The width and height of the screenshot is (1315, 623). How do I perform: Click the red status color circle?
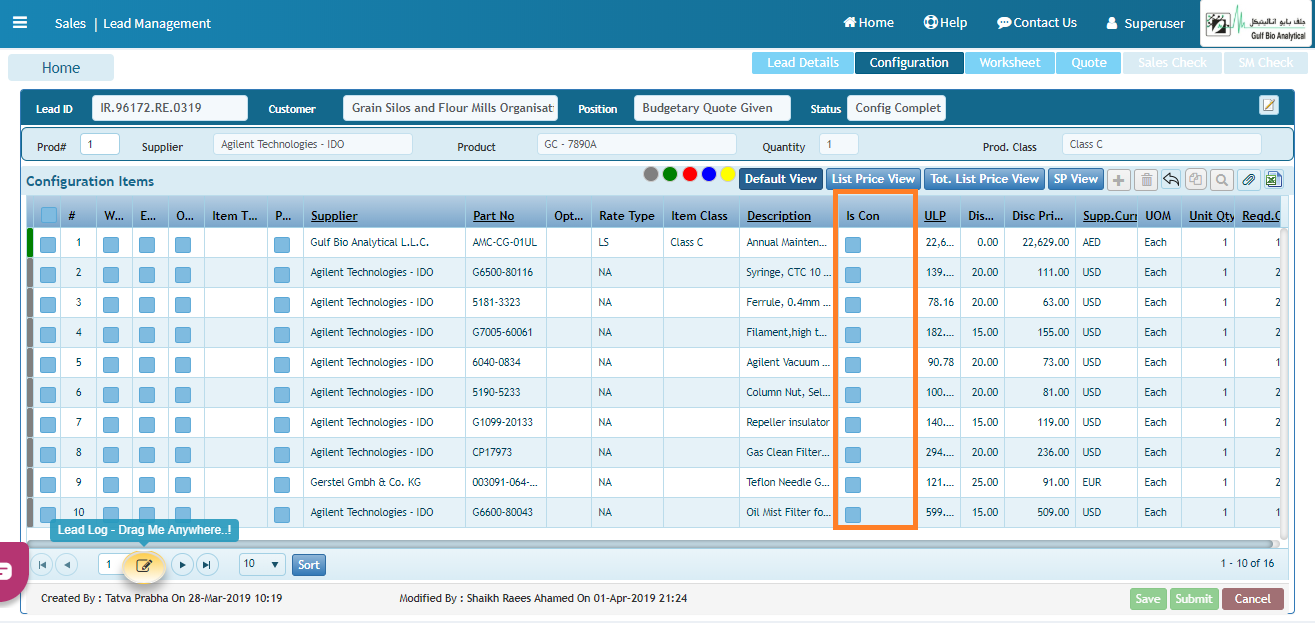[689, 174]
